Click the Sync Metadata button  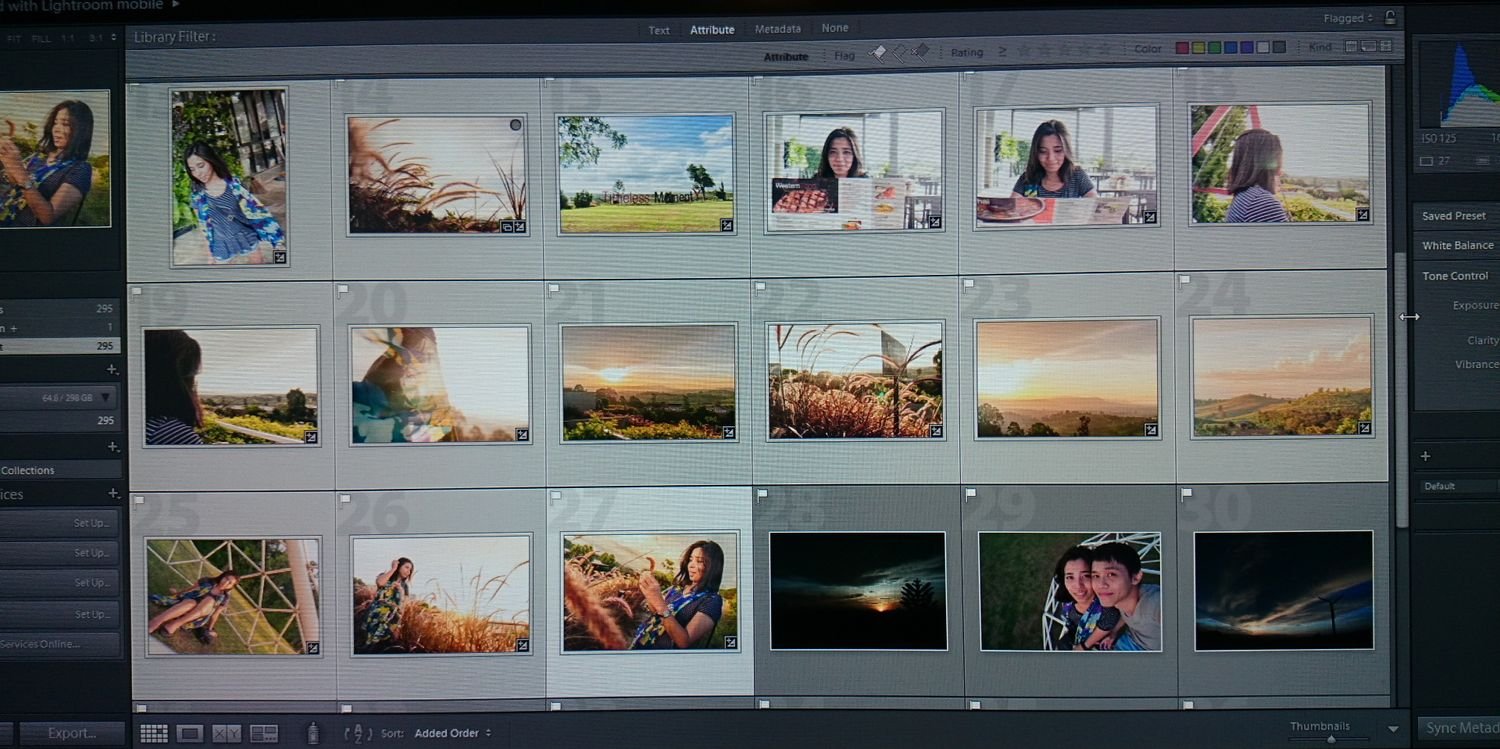1458,728
